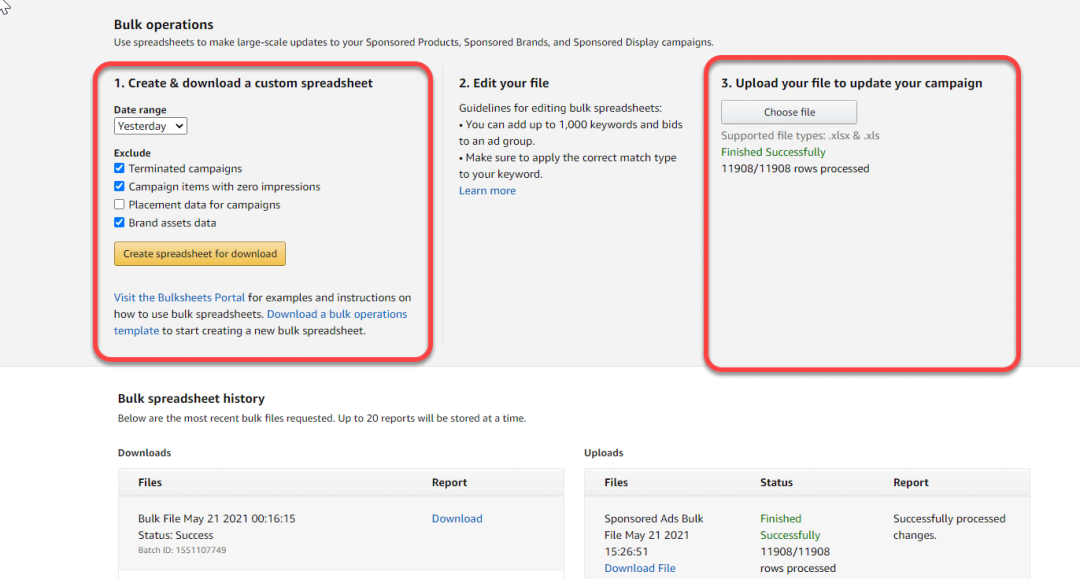Click the Status column header under Uploads

coord(775,482)
